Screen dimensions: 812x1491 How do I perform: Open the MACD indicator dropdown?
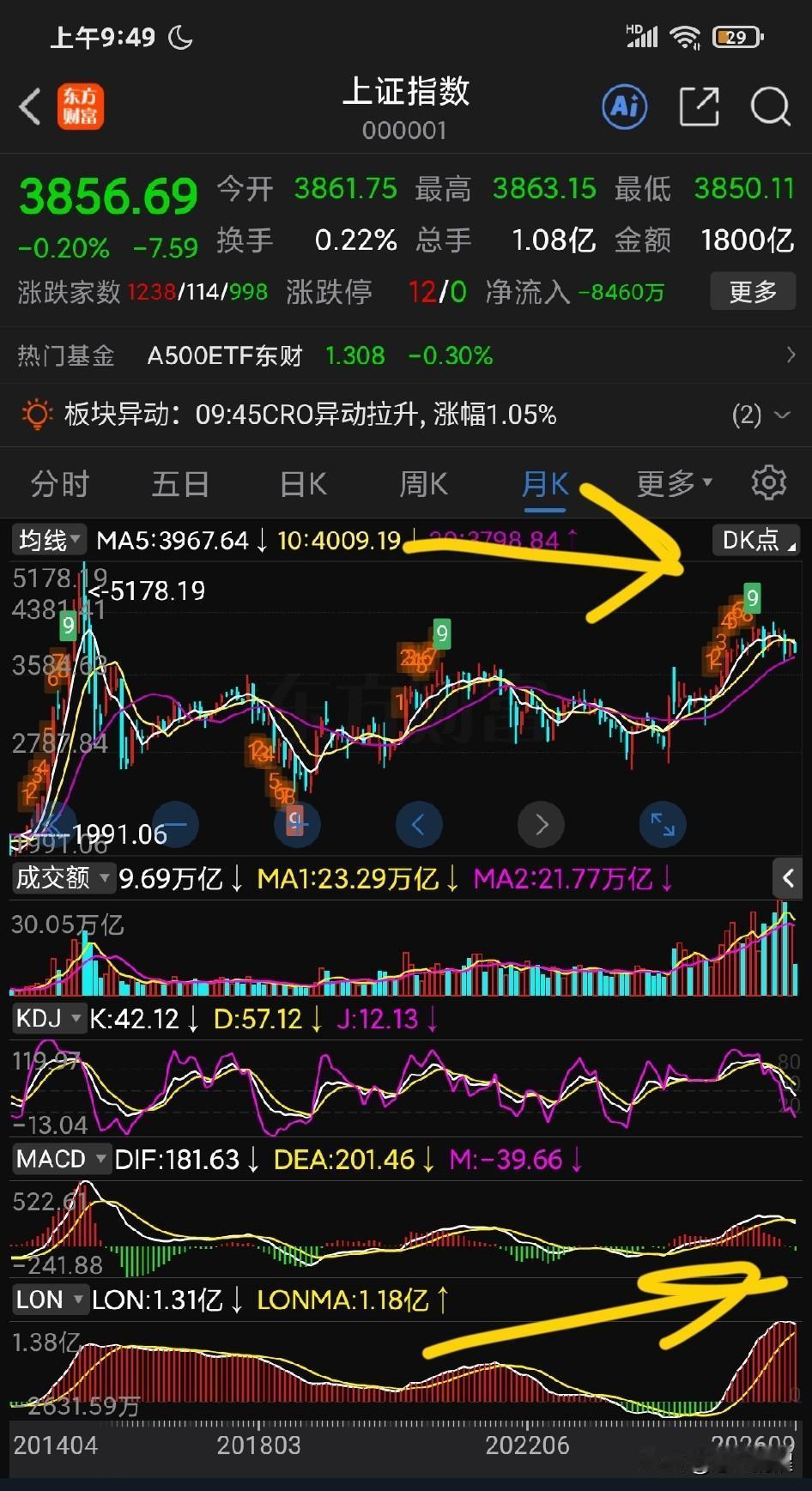(61, 1160)
